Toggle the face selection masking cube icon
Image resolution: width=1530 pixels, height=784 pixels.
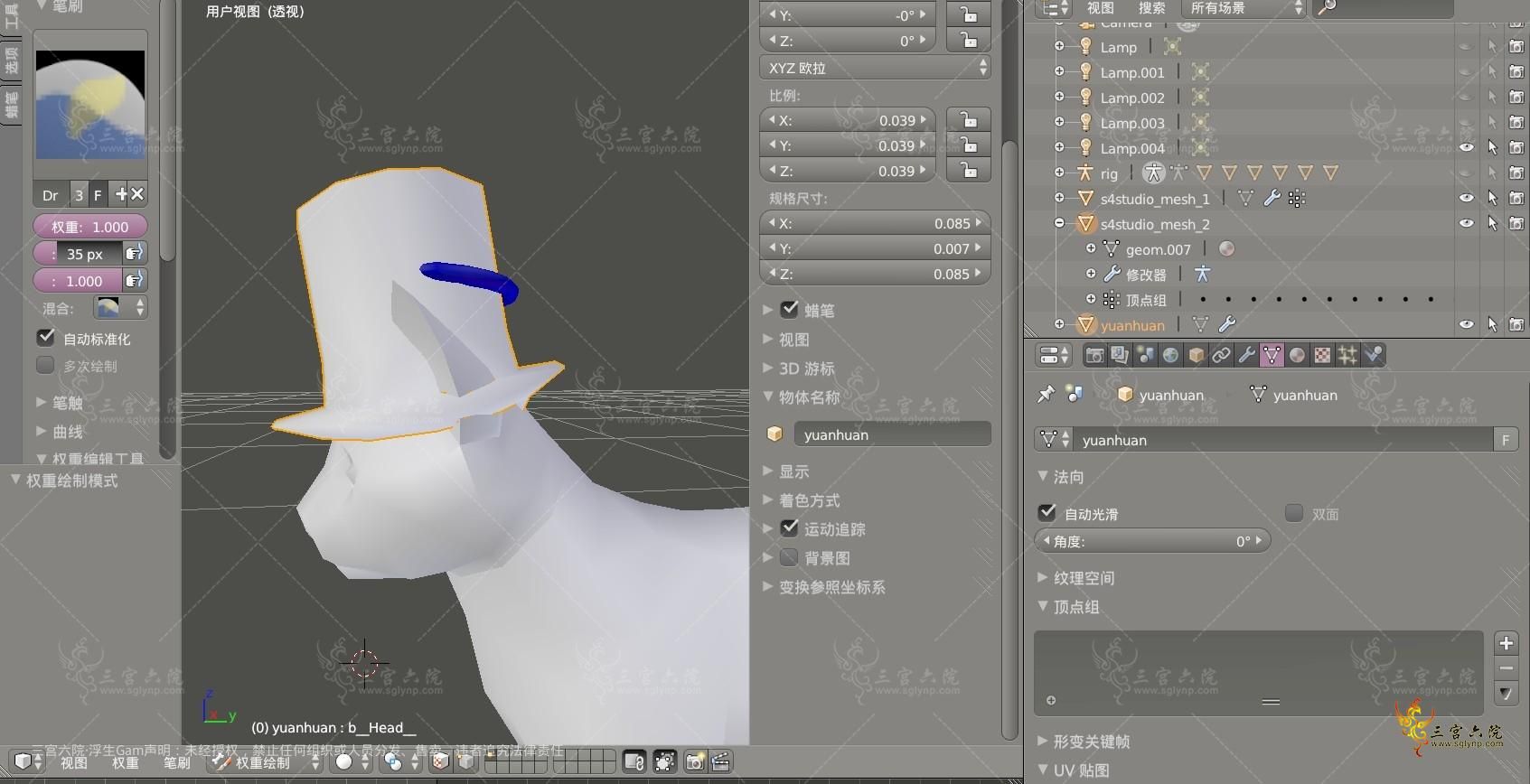[440, 762]
